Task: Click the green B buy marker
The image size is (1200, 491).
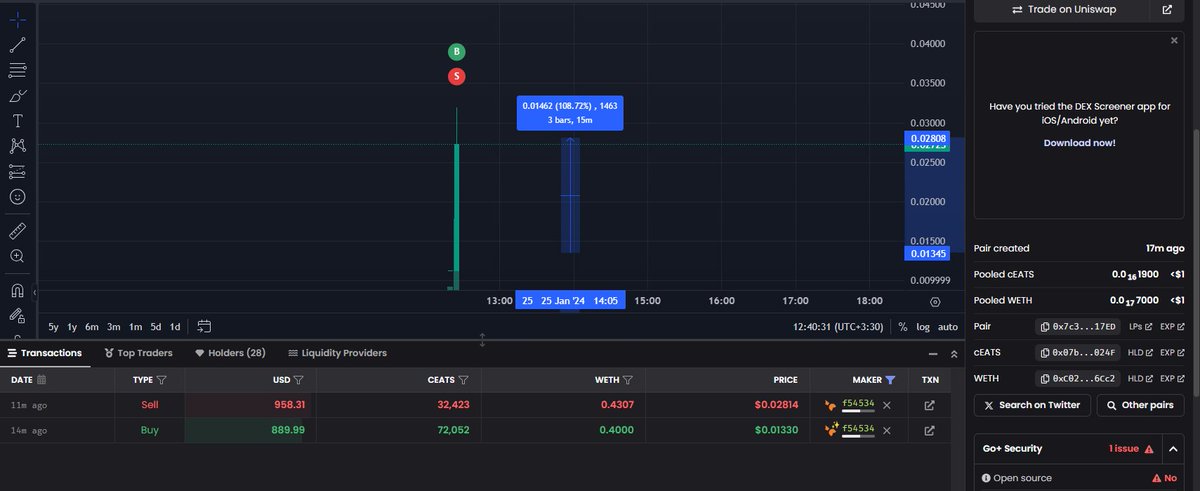Action: (456, 51)
